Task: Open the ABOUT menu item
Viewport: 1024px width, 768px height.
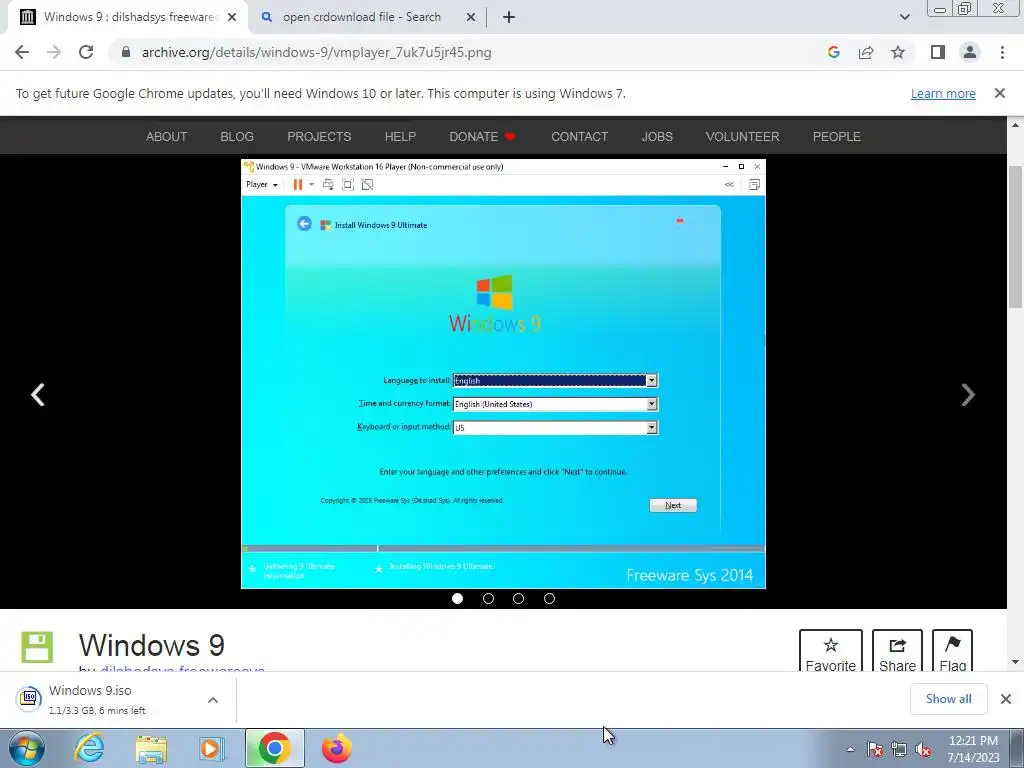Action: point(167,136)
